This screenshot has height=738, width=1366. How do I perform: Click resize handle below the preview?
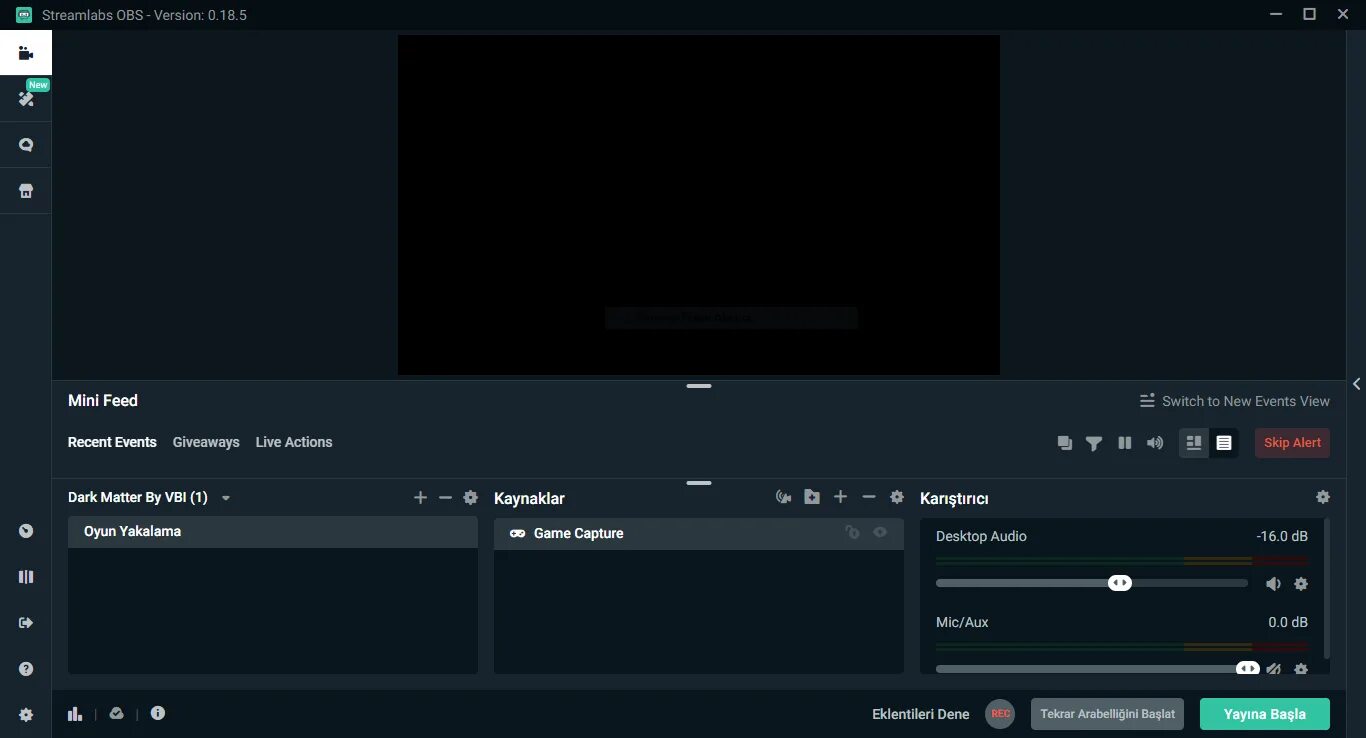[699, 385]
